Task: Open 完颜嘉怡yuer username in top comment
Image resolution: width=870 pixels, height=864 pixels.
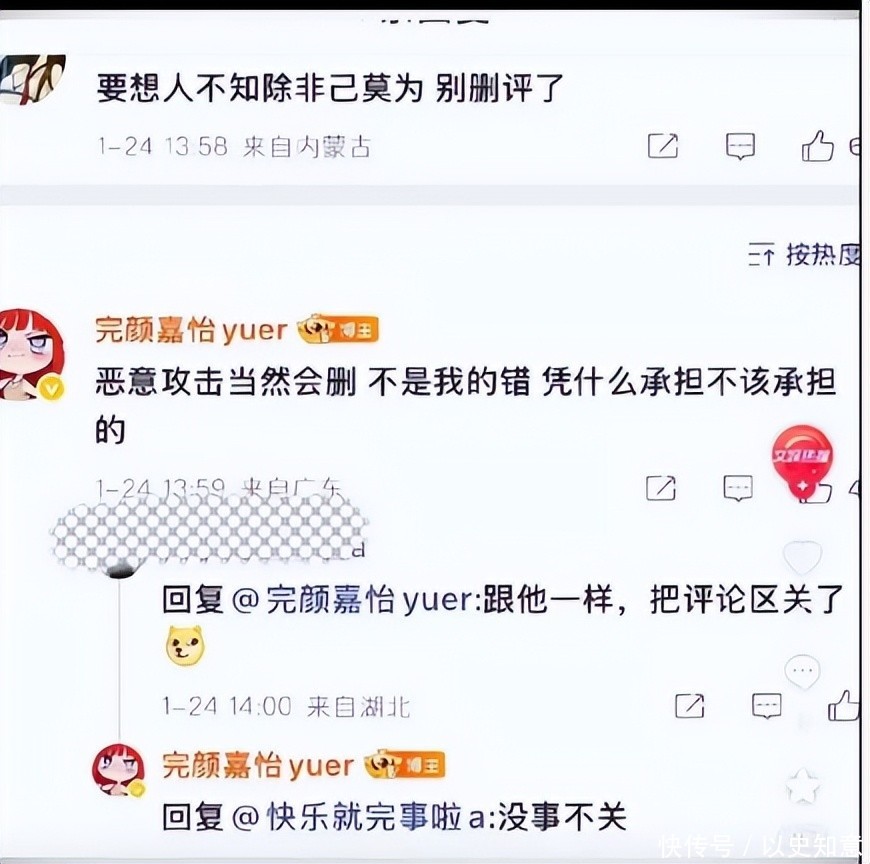Action: point(191,331)
